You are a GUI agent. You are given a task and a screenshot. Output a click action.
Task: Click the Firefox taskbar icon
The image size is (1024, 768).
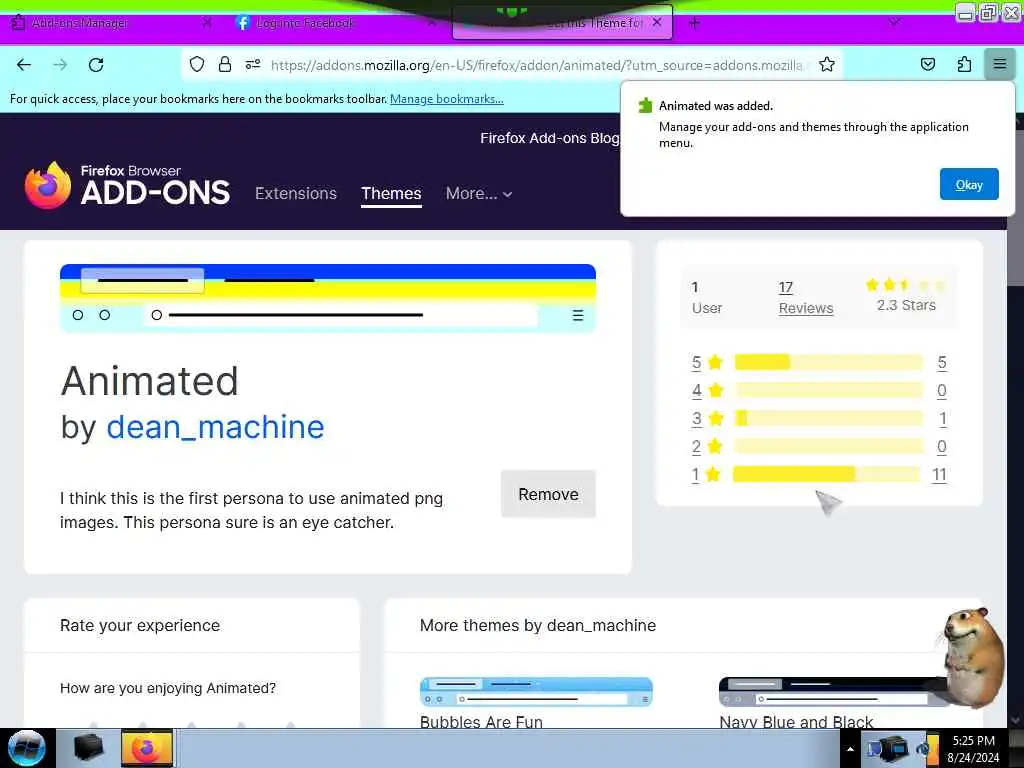pyautogui.click(x=148, y=748)
